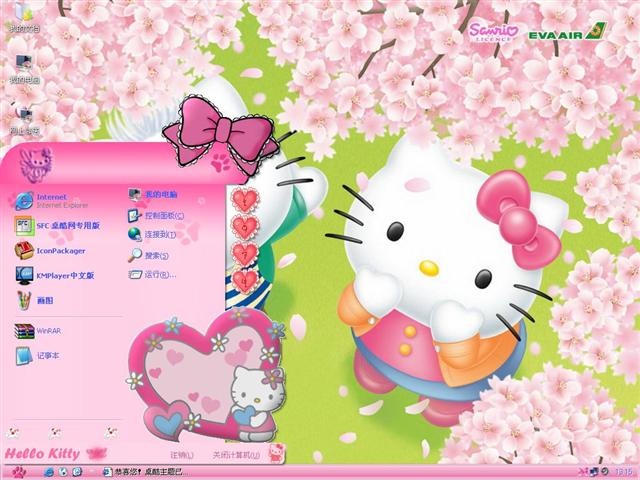Click Hello Kitty shutdown icon
Screen dimensions: 640x480
[276, 453]
